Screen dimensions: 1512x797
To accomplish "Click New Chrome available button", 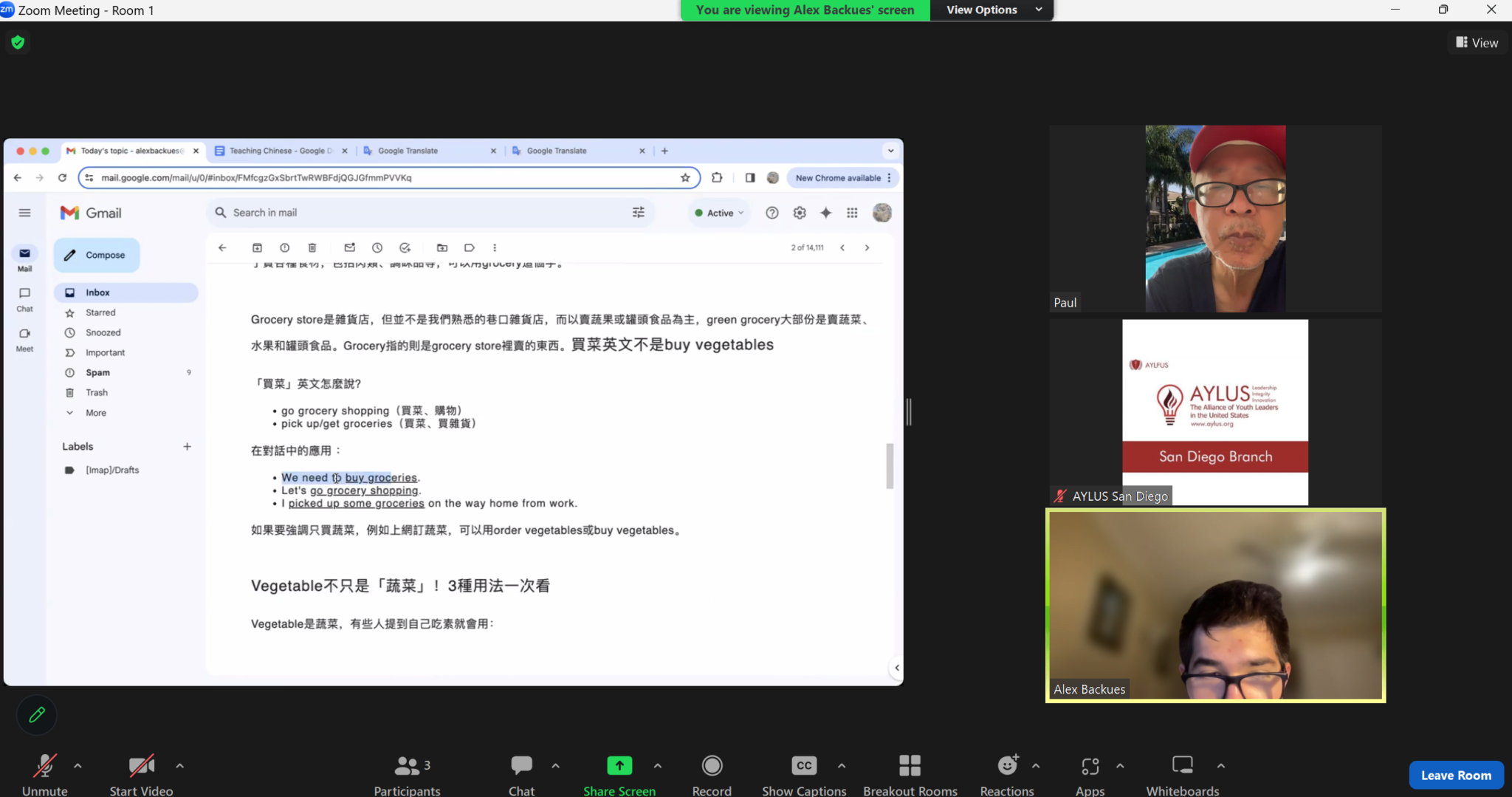I will coord(843,177).
